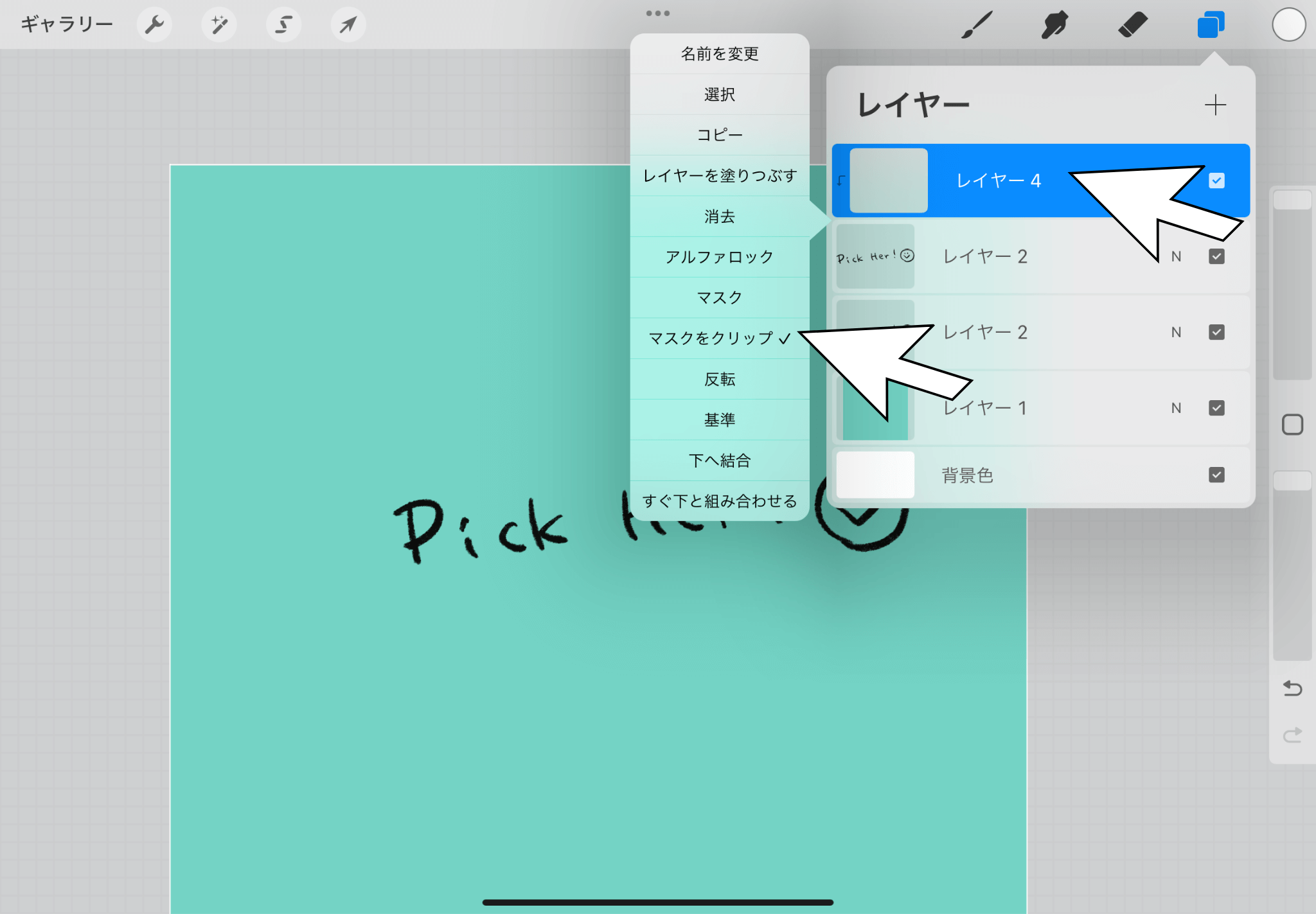Close the Layers panel via layers icon

pyautogui.click(x=1211, y=25)
